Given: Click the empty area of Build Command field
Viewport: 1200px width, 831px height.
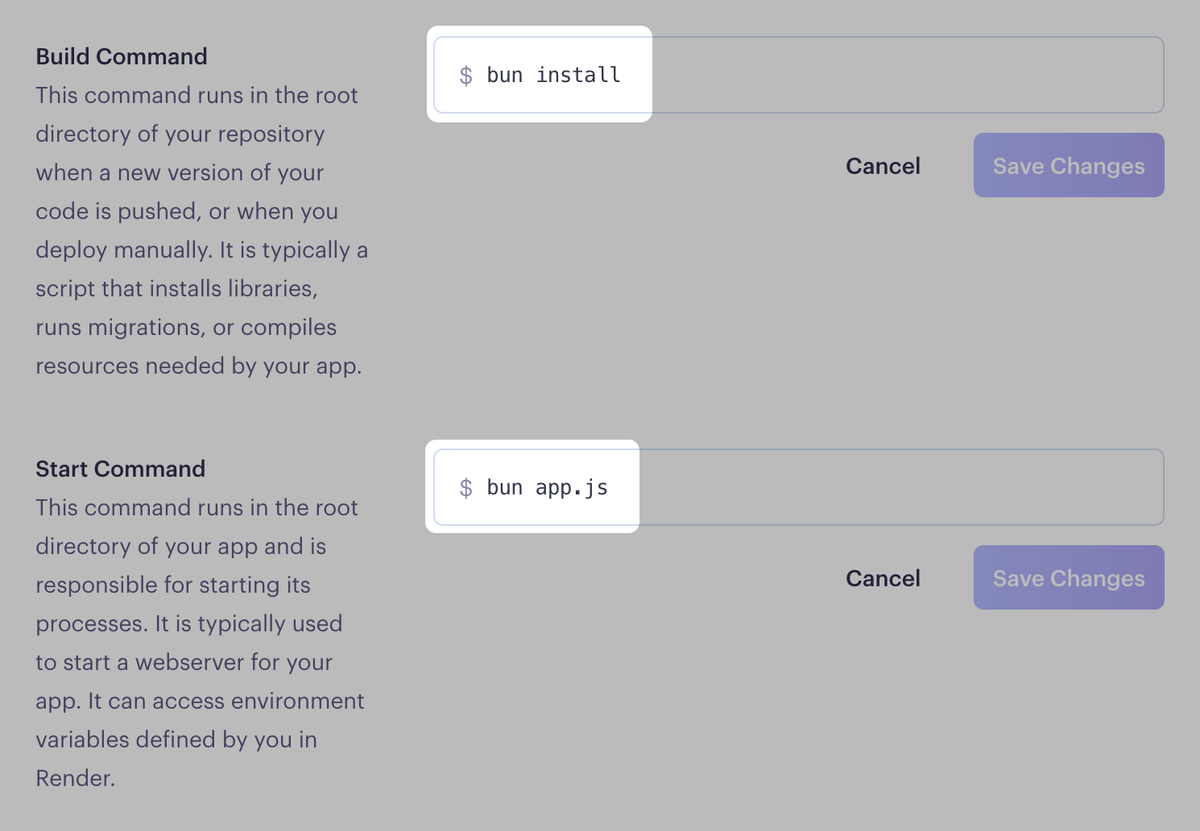Looking at the screenshot, I should tap(900, 74).
